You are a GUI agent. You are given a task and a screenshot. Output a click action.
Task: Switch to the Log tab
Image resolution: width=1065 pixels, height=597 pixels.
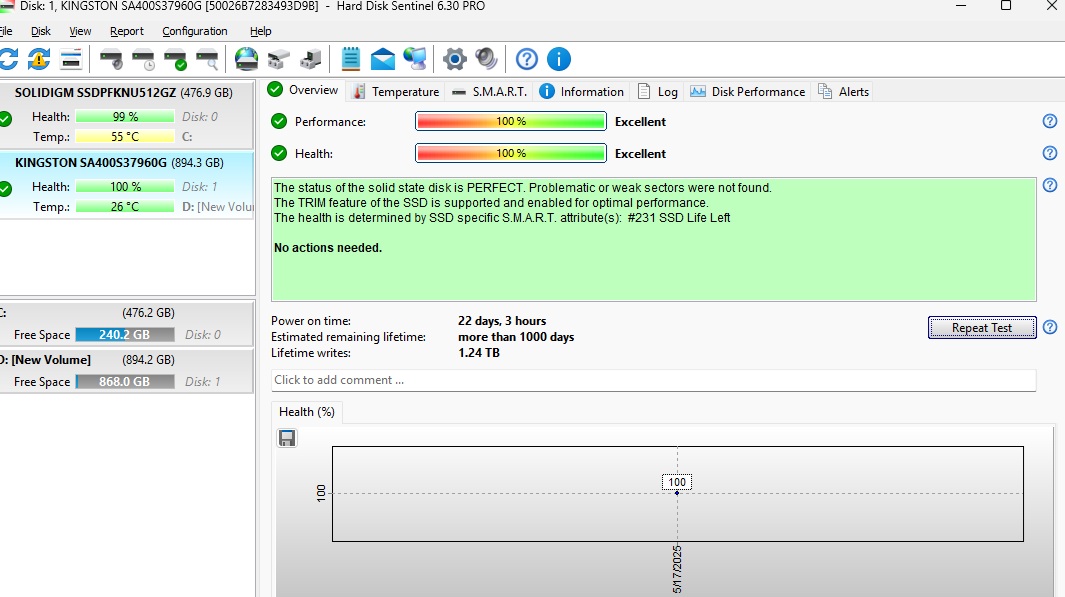tap(657, 92)
